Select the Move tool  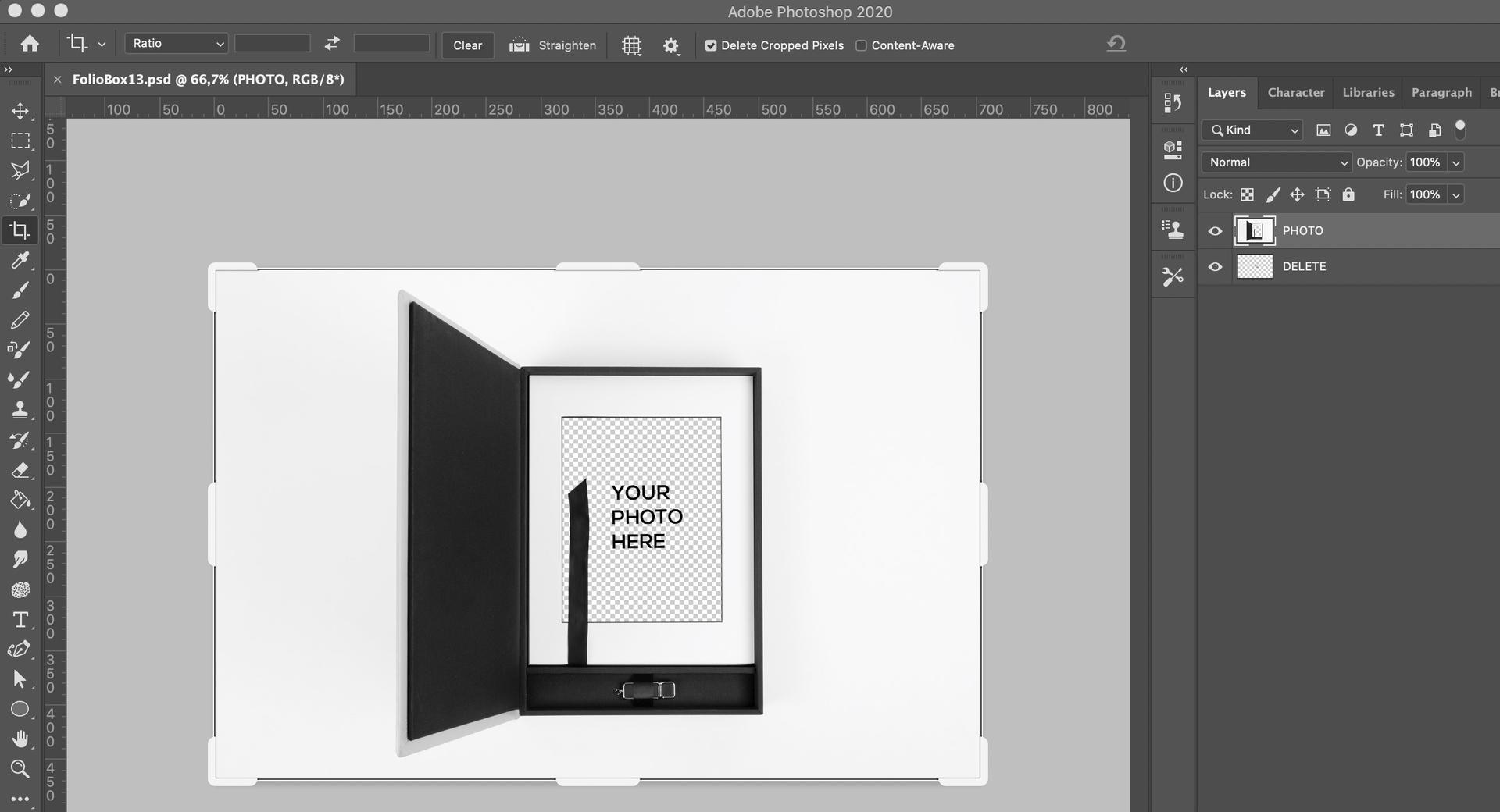(21, 111)
